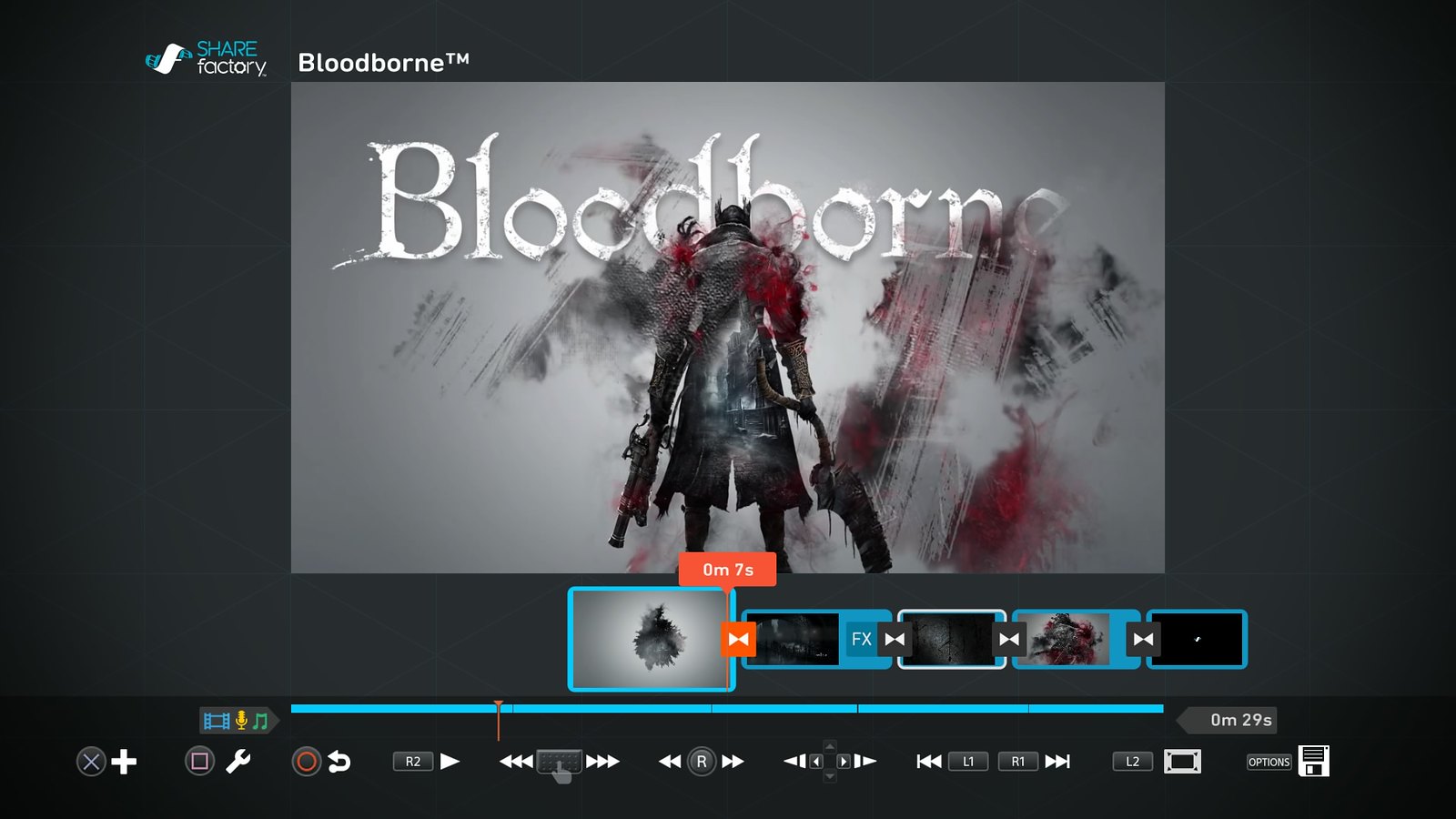1456x819 pixels.
Task: Step forward one frame icon
Action: tap(865, 761)
